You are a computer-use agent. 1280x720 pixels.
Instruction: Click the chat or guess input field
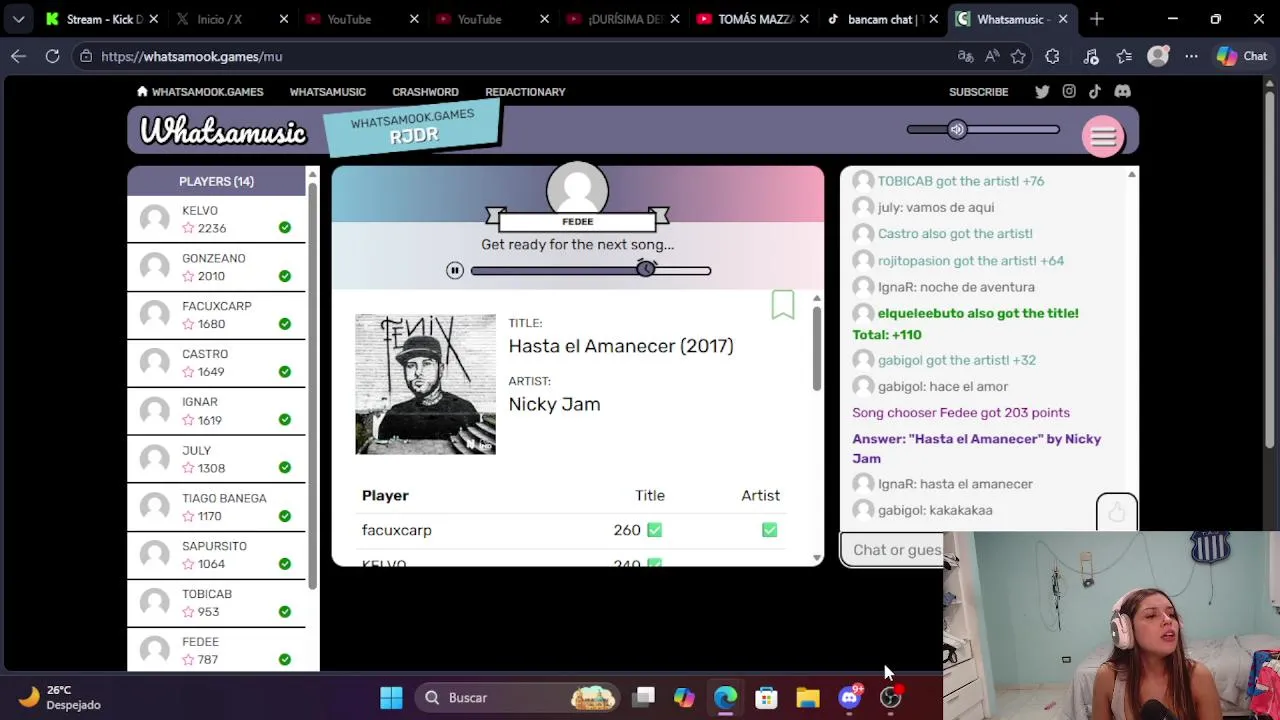coord(892,550)
